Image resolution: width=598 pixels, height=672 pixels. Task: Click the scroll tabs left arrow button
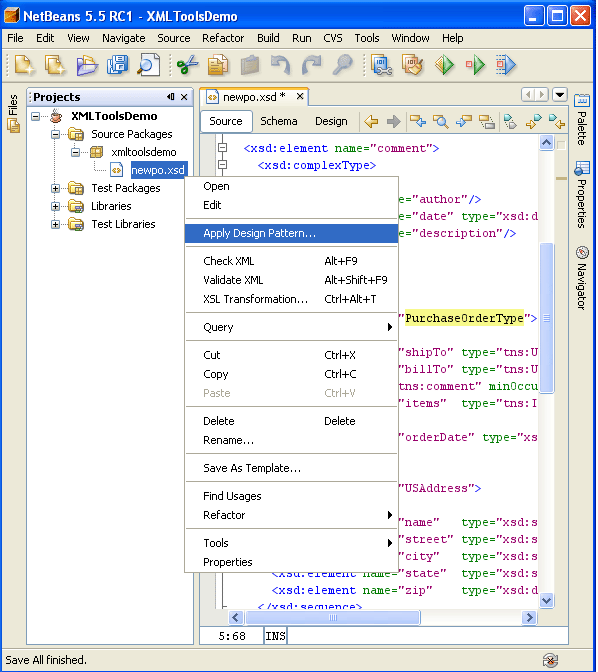pos(529,94)
